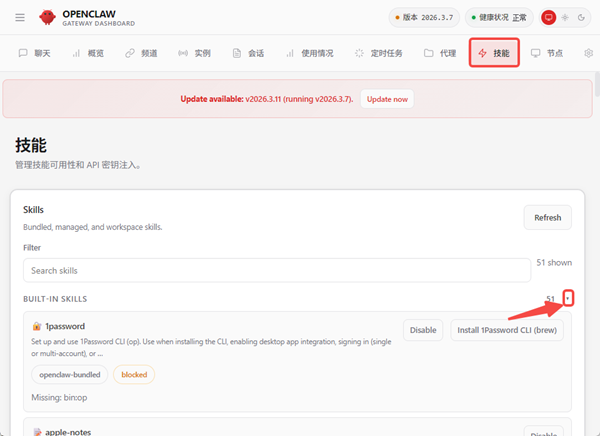The width and height of the screenshot is (600, 436).
Task: Click the Search skills filter field
Action: point(277,270)
